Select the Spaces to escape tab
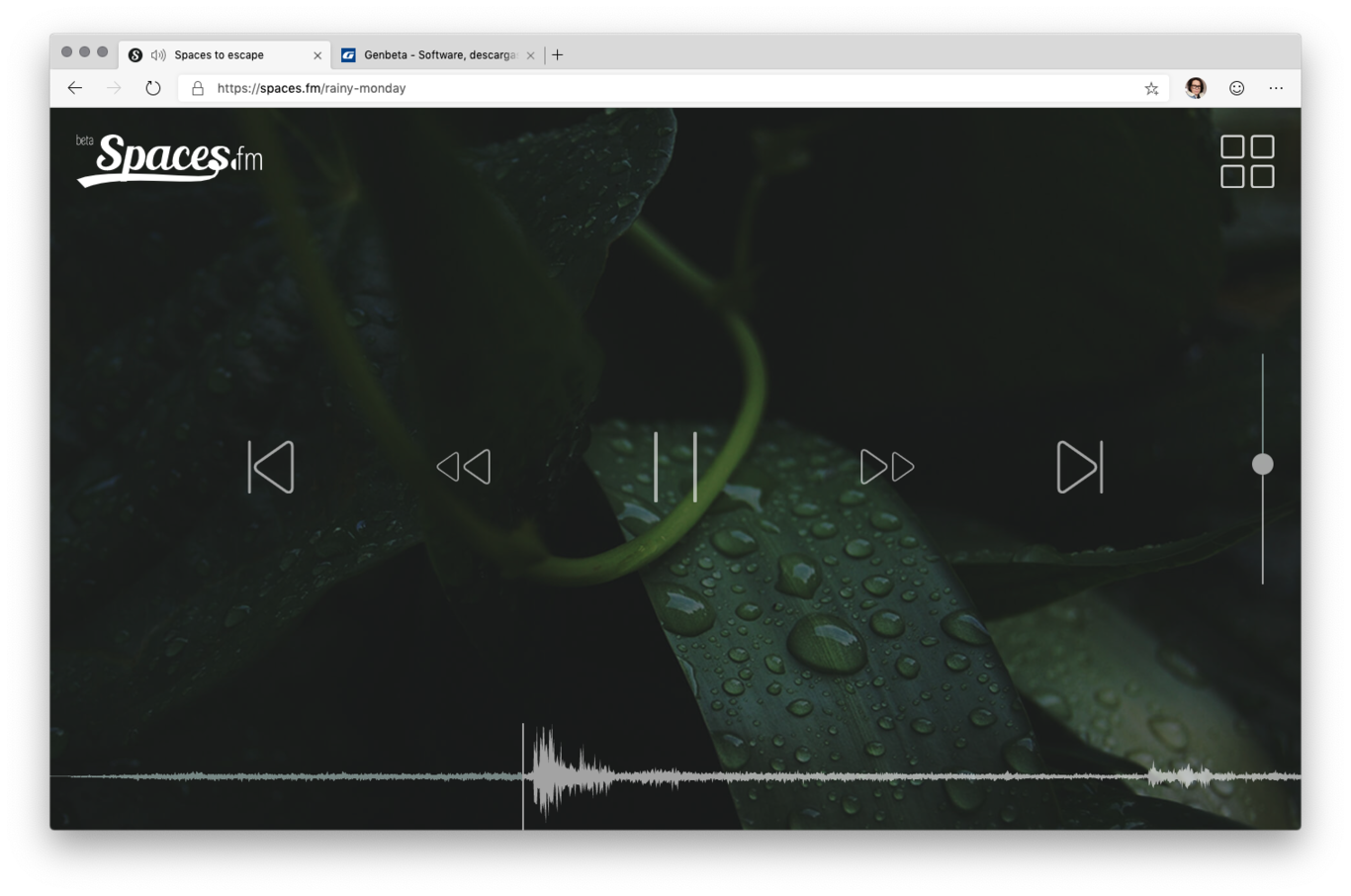 (220, 55)
